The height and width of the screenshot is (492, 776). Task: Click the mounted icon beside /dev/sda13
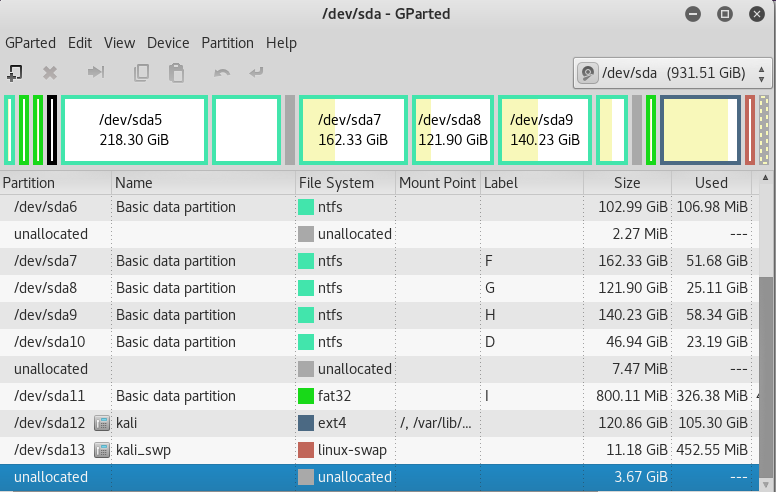coord(101,450)
